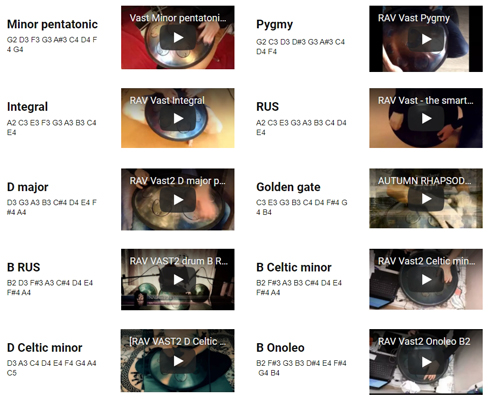Click the B RUS scale heading
The width and height of the screenshot is (490, 400).
coord(23,267)
